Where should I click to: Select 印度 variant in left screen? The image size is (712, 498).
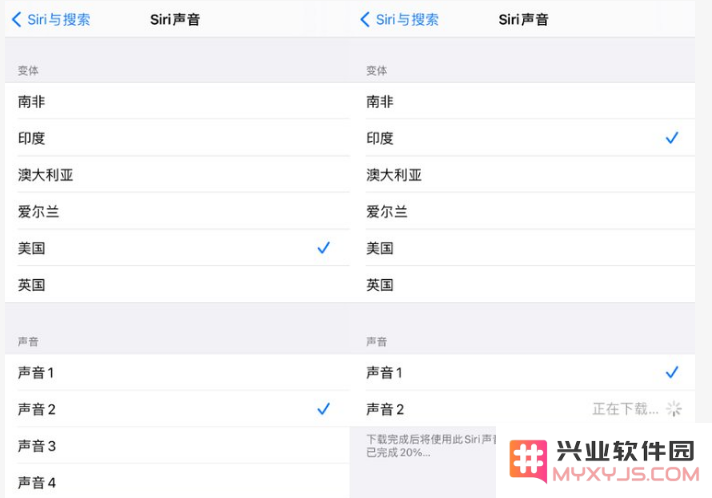177,138
